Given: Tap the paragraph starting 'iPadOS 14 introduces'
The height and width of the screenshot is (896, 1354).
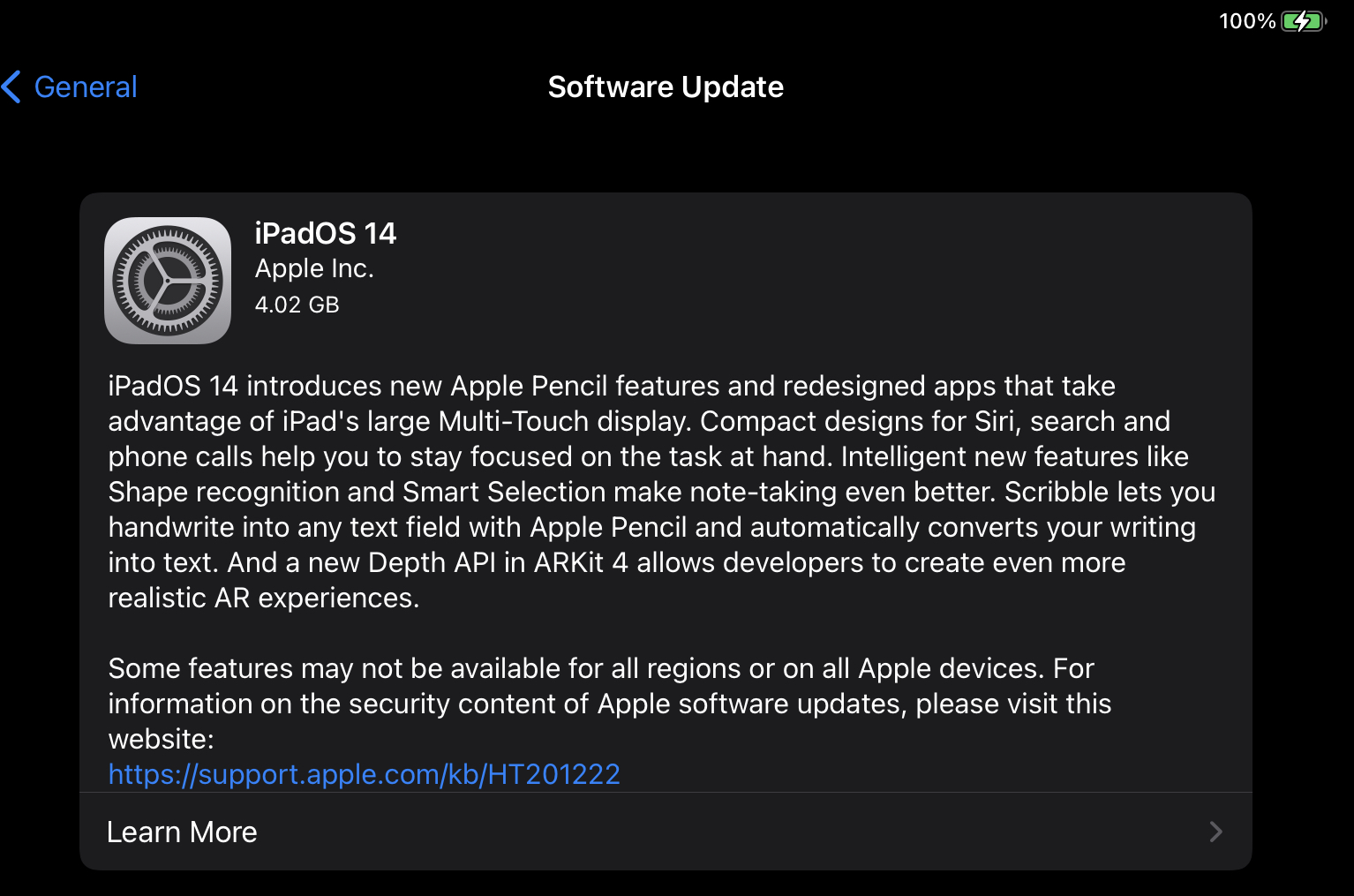Looking at the screenshot, I should [662, 492].
